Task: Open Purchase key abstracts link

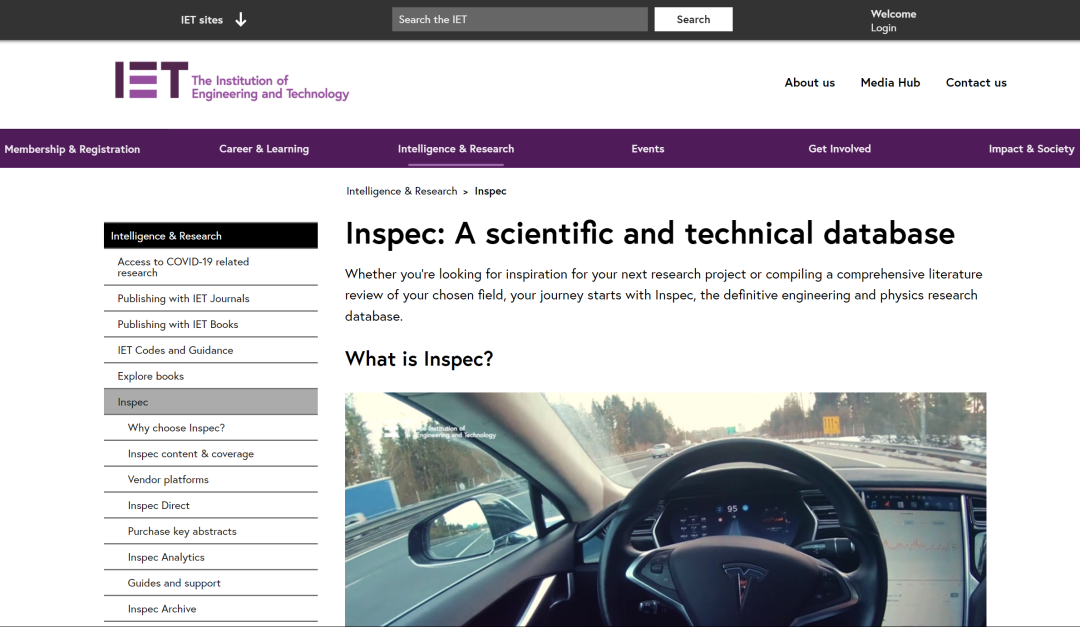Action: point(211,531)
